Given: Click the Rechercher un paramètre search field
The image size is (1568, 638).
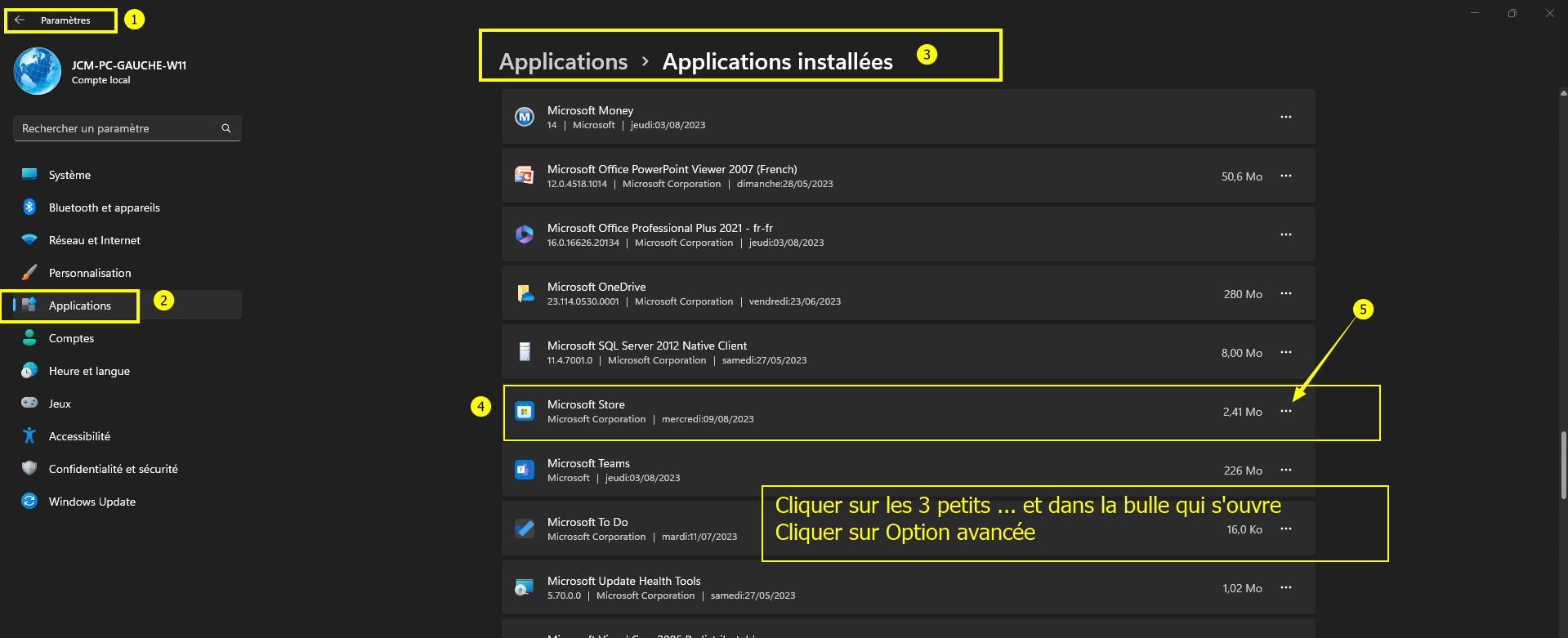Looking at the screenshot, I should 118,128.
